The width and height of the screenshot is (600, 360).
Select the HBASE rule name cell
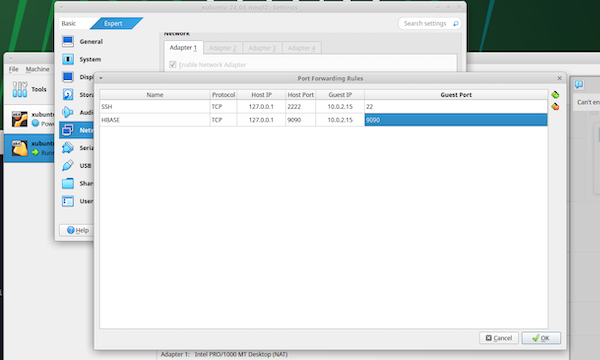pyautogui.click(x=155, y=120)
